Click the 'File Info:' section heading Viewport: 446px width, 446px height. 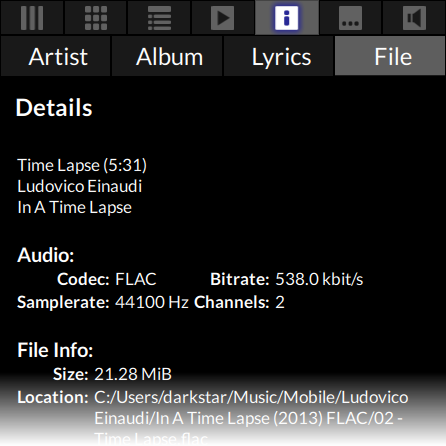click(55, 350)
